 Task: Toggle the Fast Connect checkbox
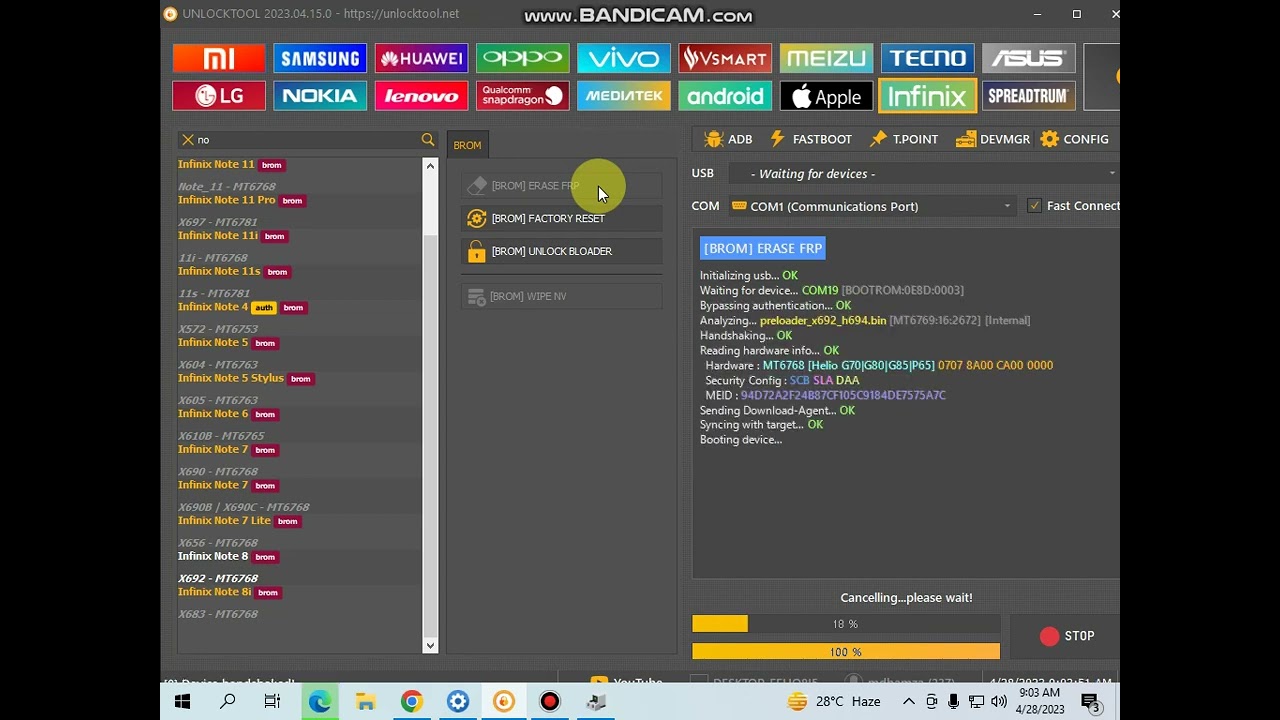[x=1034, y=206]
